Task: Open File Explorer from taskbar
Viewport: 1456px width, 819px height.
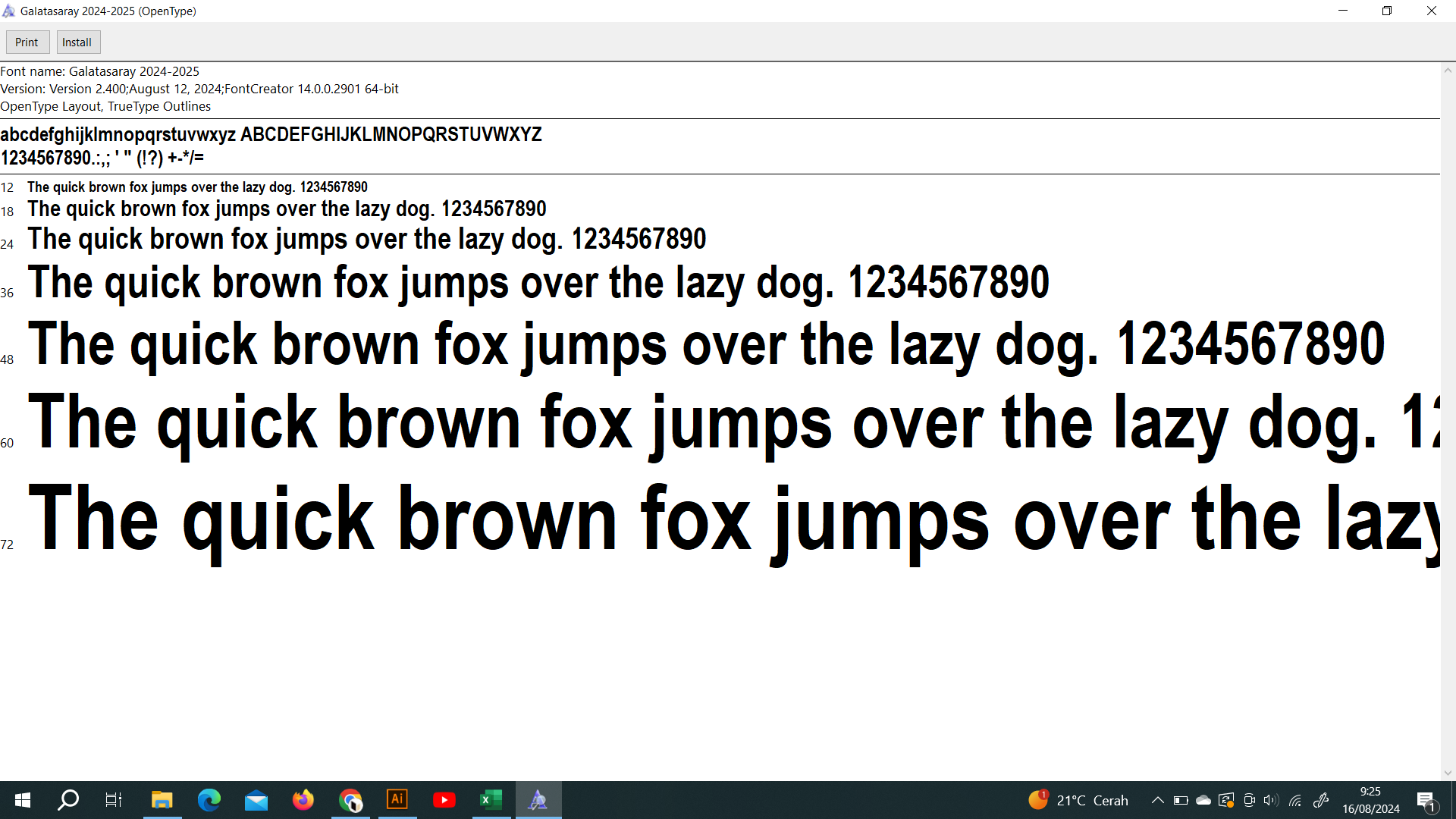Action: (x=162, y=800)
